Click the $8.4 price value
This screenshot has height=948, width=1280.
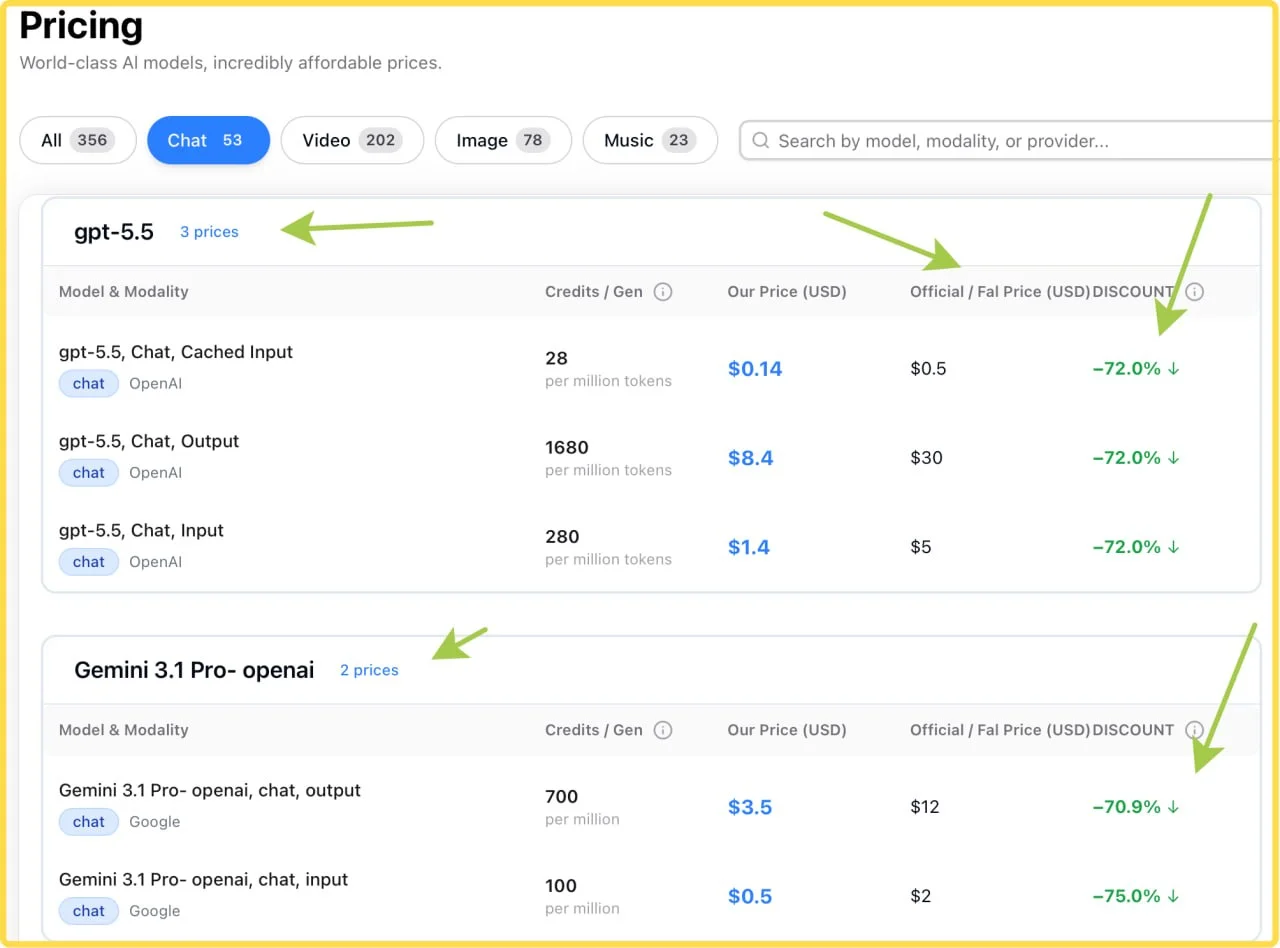coord(750,458)
